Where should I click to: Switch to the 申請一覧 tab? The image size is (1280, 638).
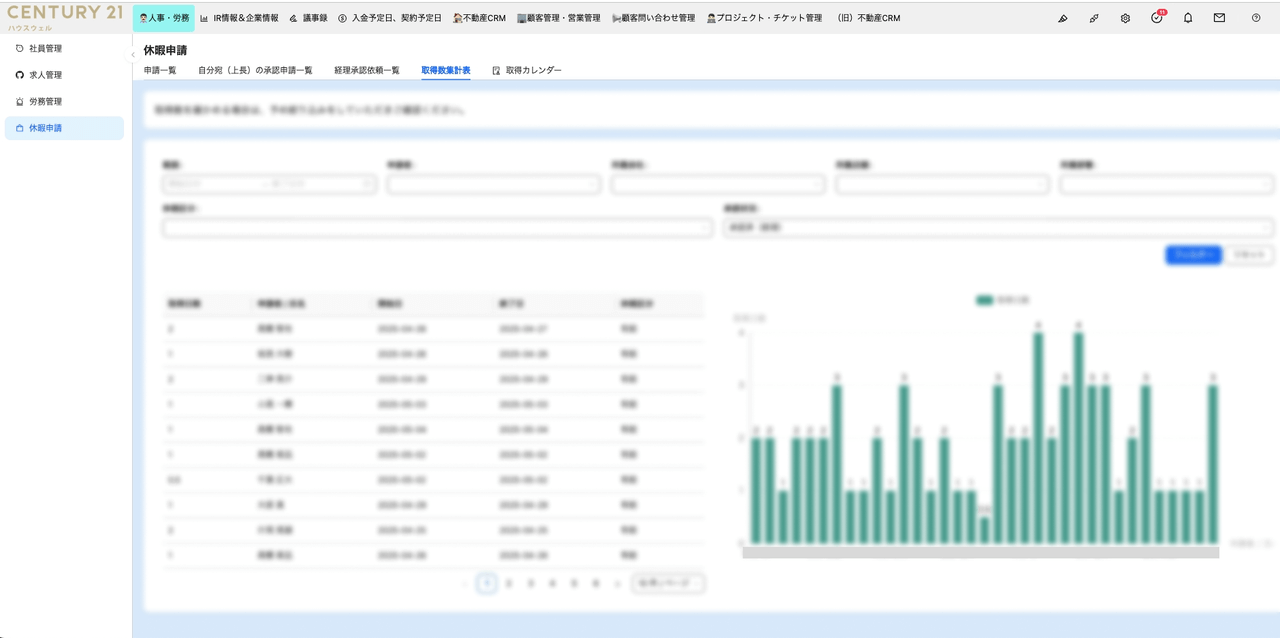[x=160, y=70]
